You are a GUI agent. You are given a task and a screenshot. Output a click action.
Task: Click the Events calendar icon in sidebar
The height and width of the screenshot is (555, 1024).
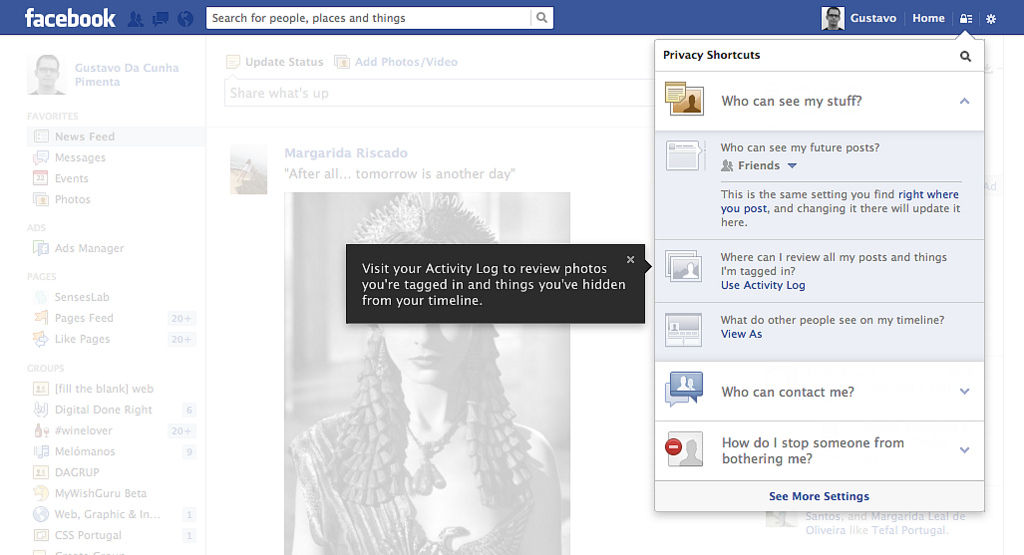point(40,178)
